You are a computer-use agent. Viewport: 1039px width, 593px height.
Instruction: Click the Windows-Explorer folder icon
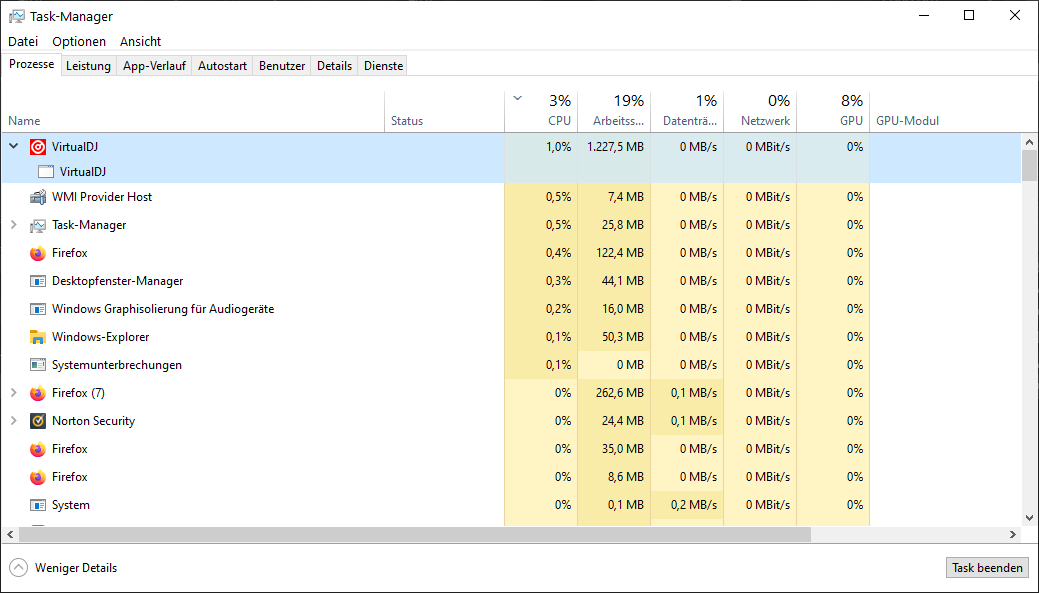[x=38, y=337]
